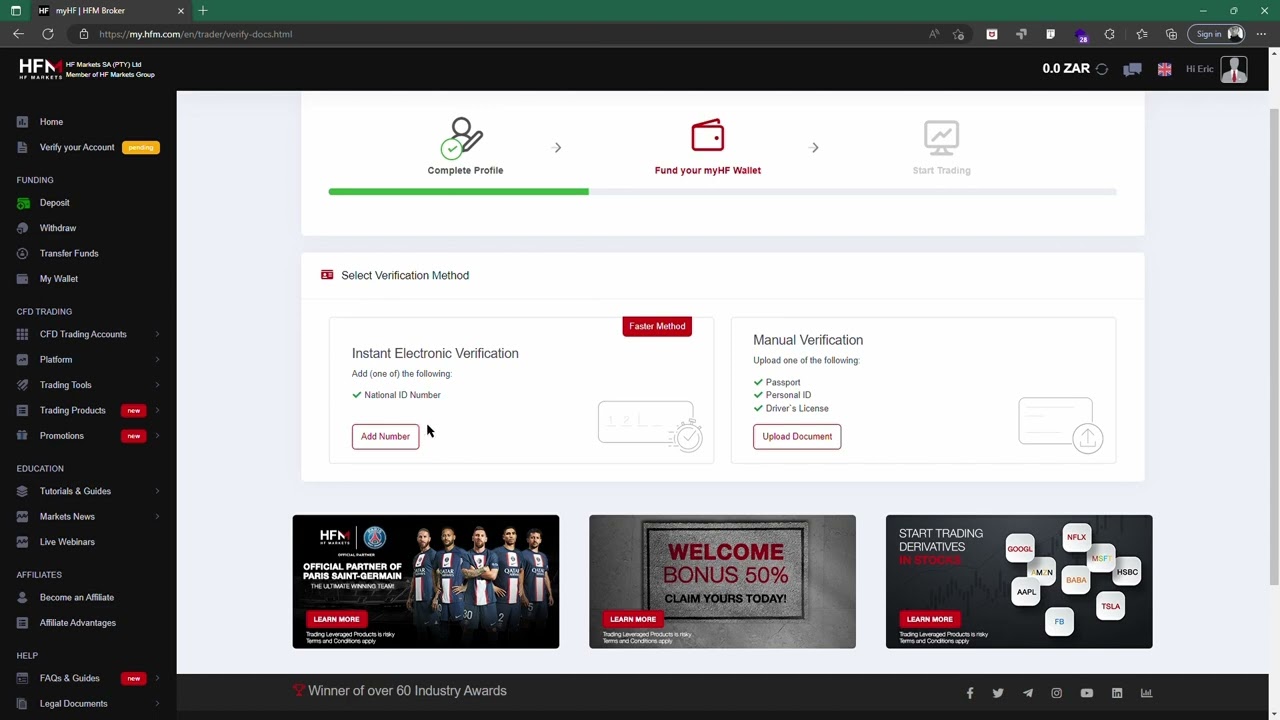The height and width of the screenshot is (720, 1280).
Task: Open the HFM Facebook page icon
Action: (x=969, y=693)
